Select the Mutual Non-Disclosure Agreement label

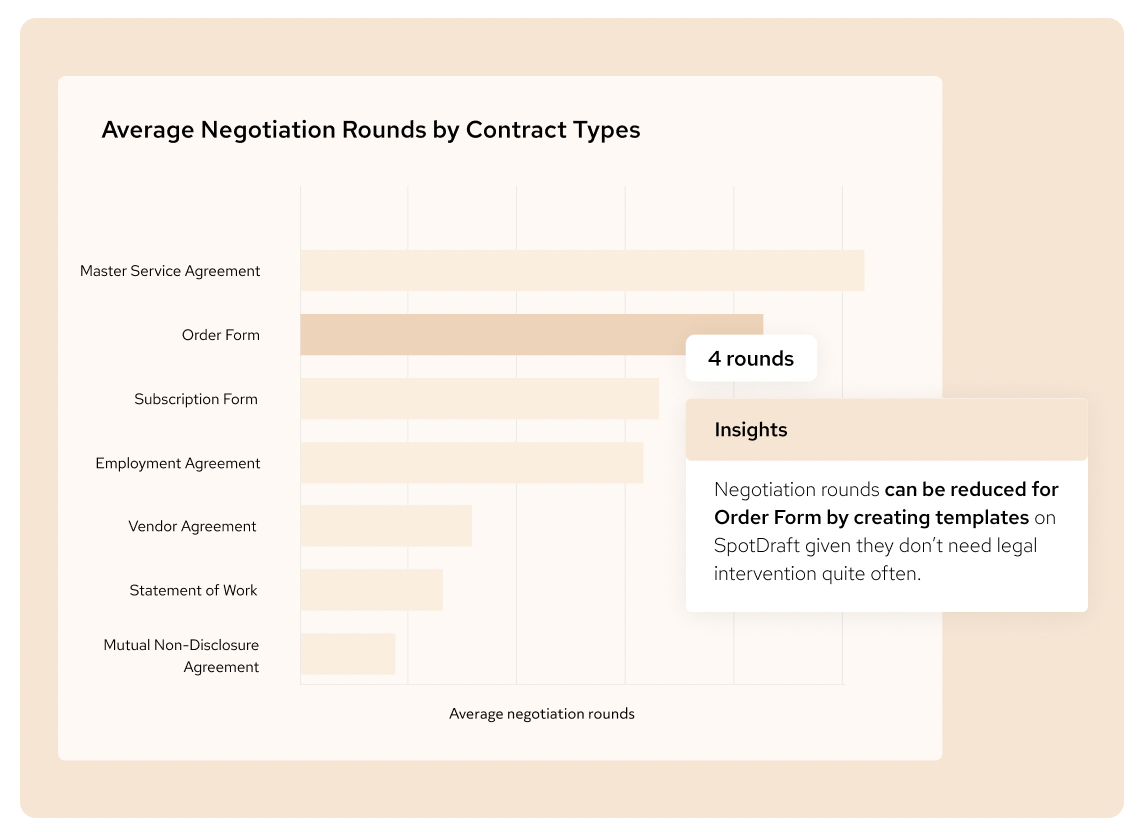coord(181,656)
